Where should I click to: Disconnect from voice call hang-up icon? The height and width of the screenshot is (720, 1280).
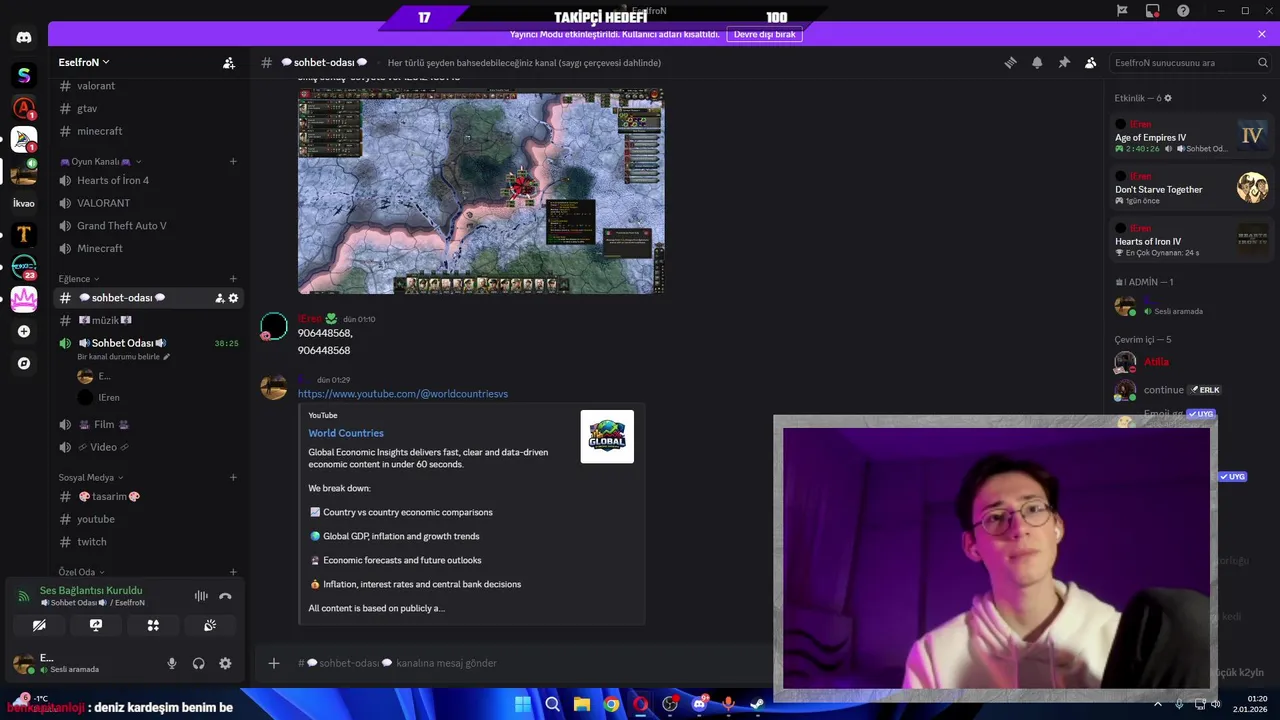(225, 596)
